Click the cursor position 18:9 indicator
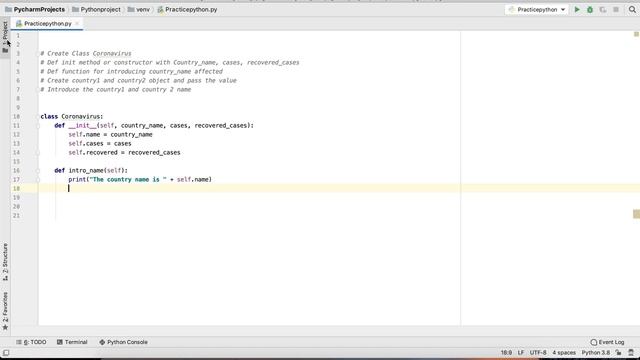 pyautogui.click(x=506, y=353)
